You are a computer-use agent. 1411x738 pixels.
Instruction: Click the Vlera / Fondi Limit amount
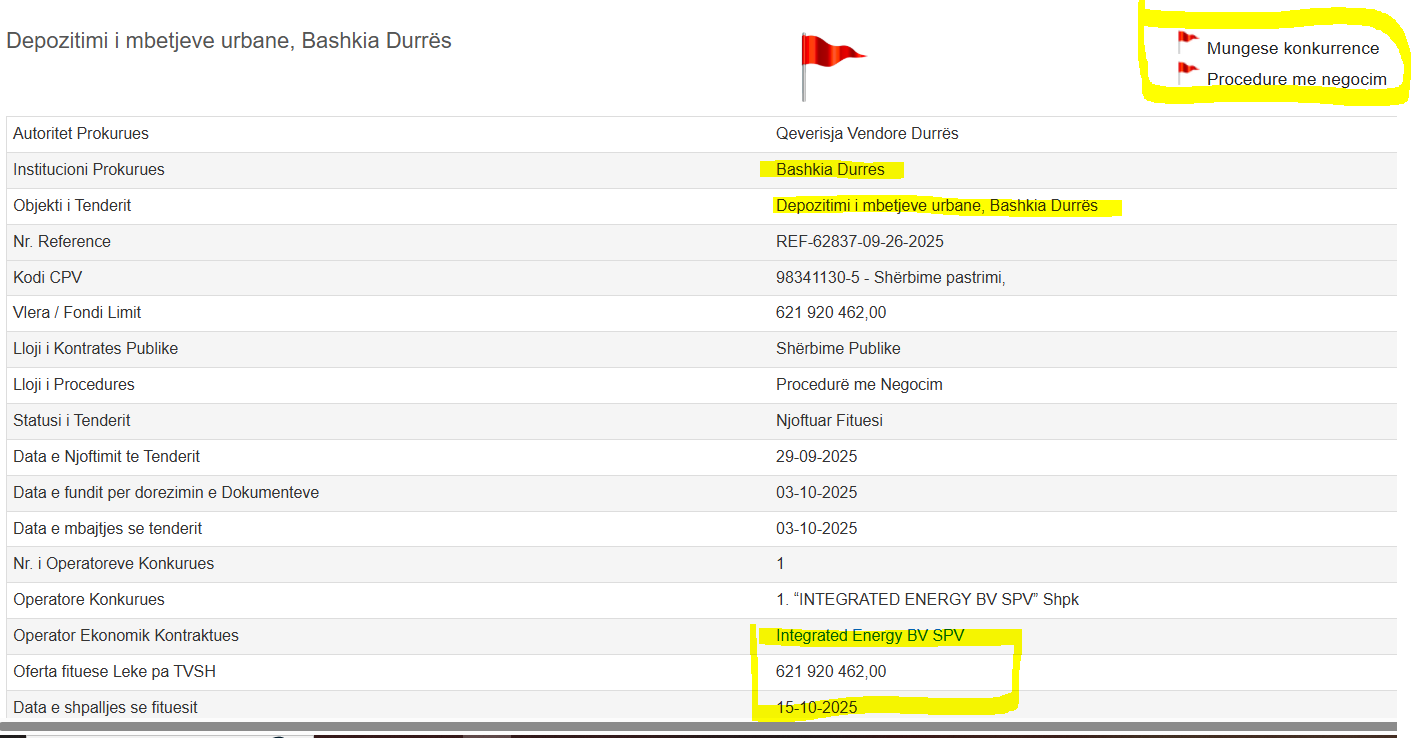830,313
